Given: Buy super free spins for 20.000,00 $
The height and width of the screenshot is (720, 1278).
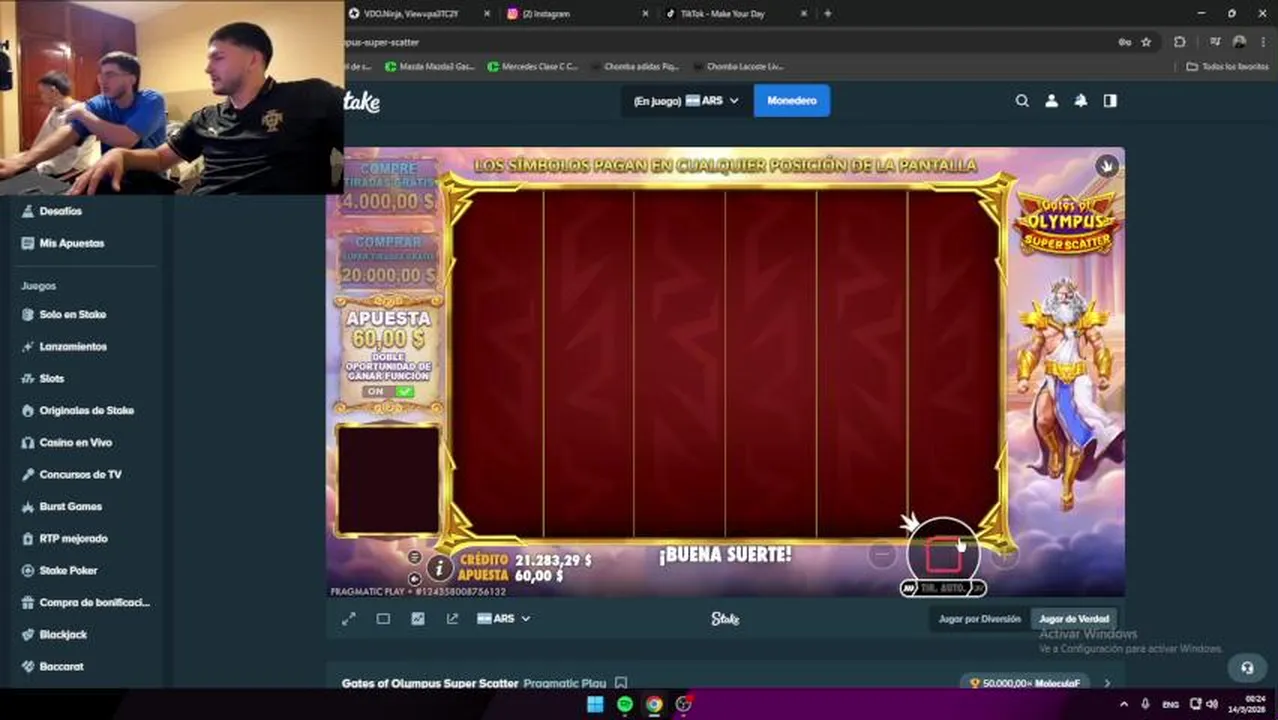Looking at the screenshot, I should pos(388,260).
